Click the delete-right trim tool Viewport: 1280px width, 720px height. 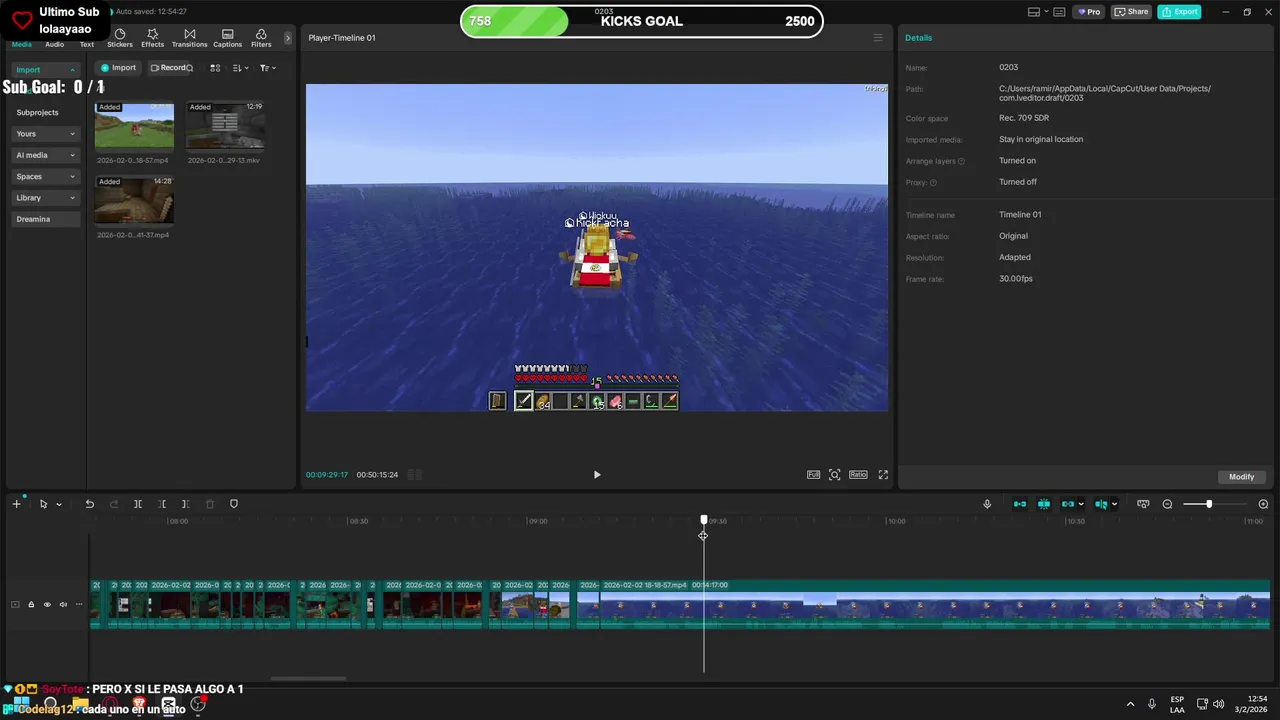point(185,504)
